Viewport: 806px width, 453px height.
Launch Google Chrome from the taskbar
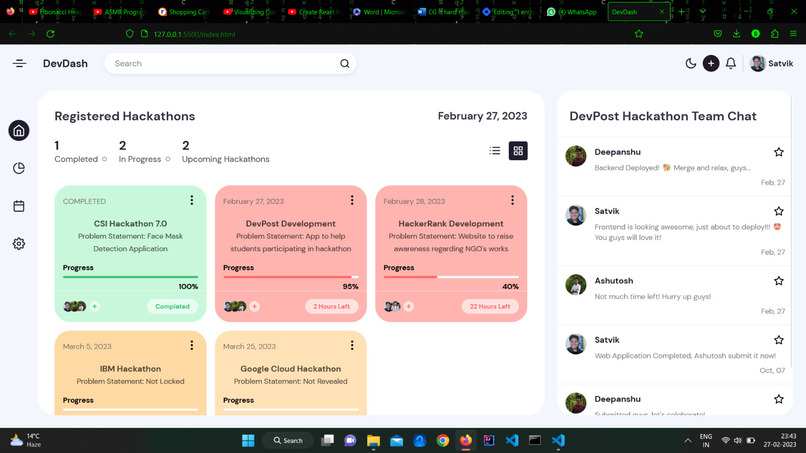pos(443,441)
